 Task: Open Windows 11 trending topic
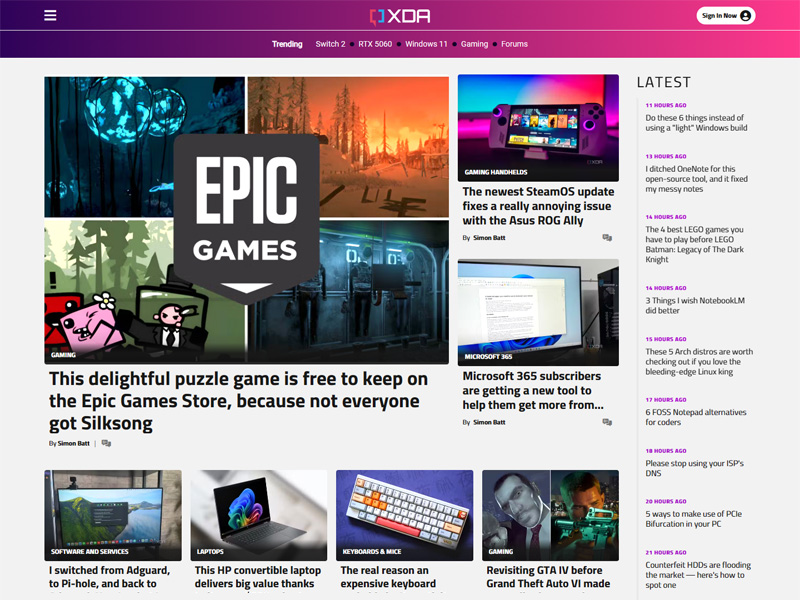(426, 44)
